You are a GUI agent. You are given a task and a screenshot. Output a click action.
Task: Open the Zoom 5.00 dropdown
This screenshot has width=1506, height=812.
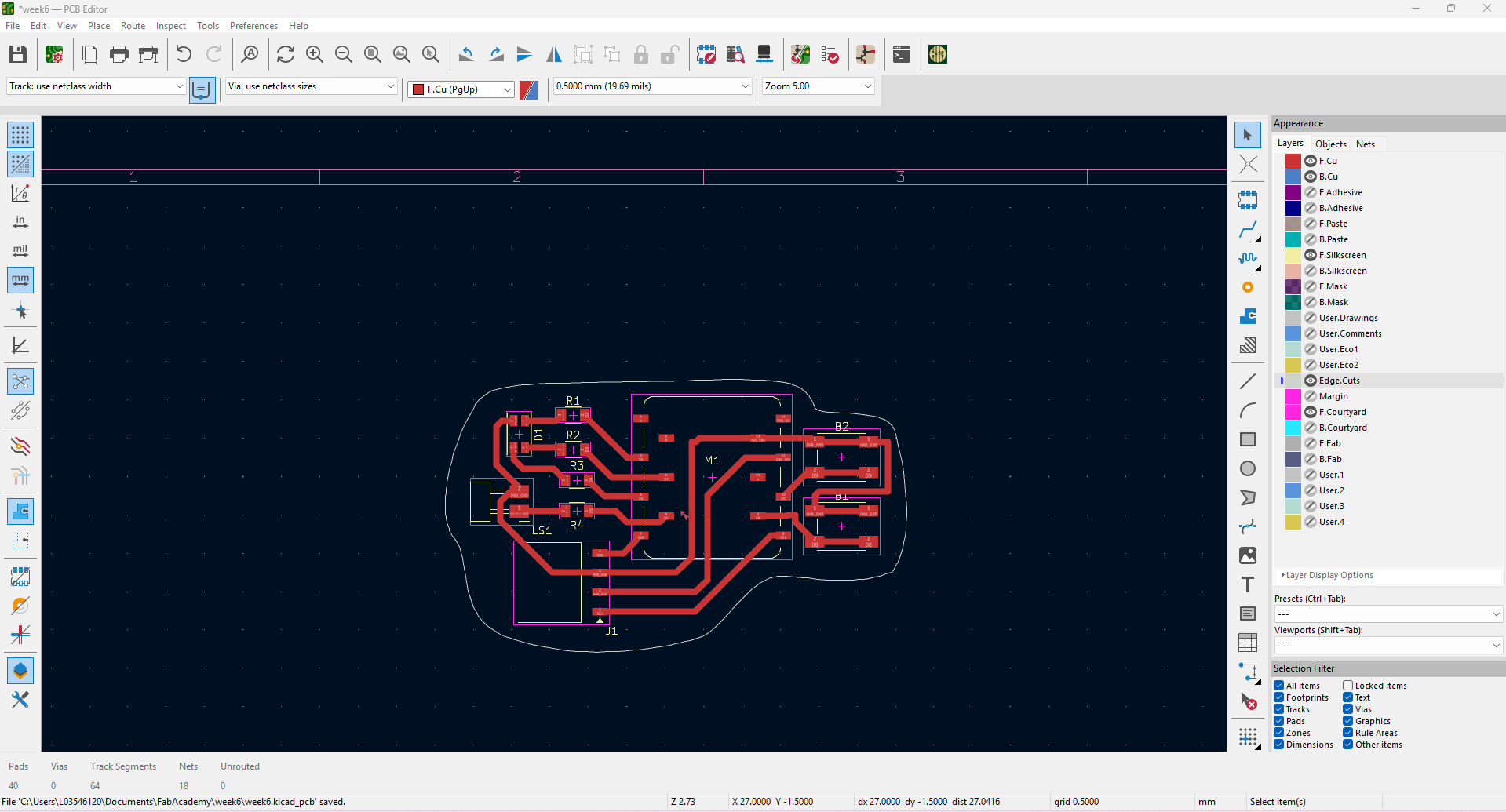coord(818,86)
